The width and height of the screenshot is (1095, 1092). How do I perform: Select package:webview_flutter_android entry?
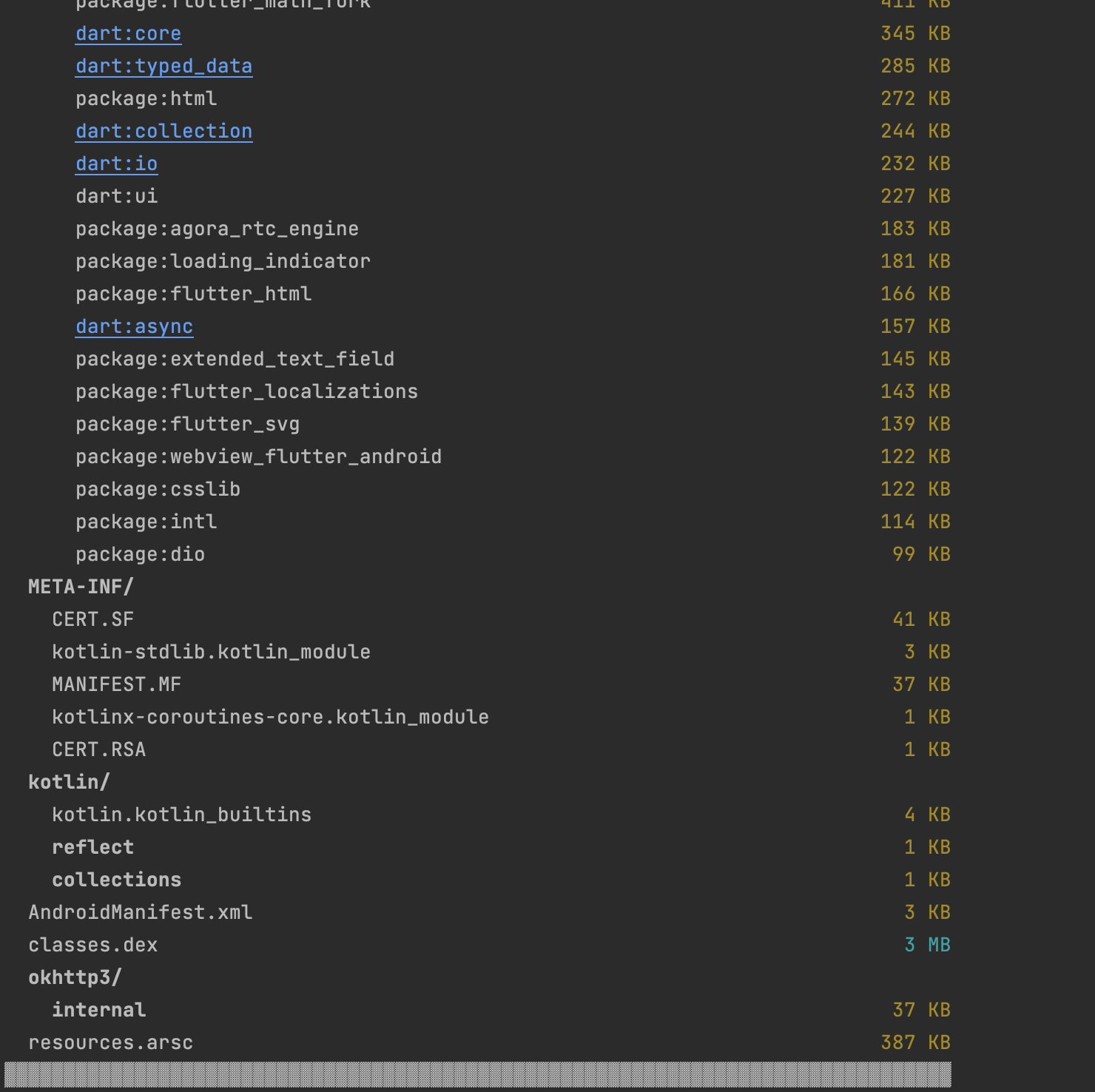(x=258, y=456)
